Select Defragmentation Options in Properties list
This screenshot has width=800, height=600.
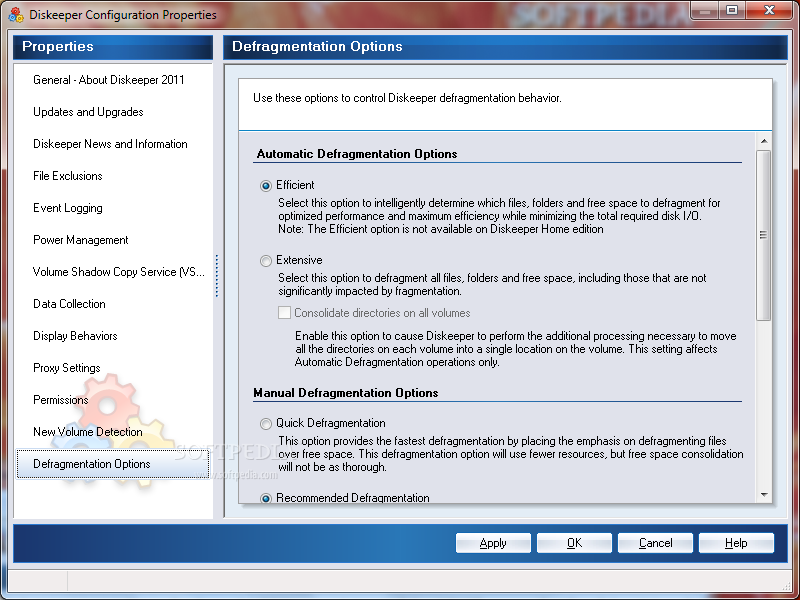(x=113, y=464)
